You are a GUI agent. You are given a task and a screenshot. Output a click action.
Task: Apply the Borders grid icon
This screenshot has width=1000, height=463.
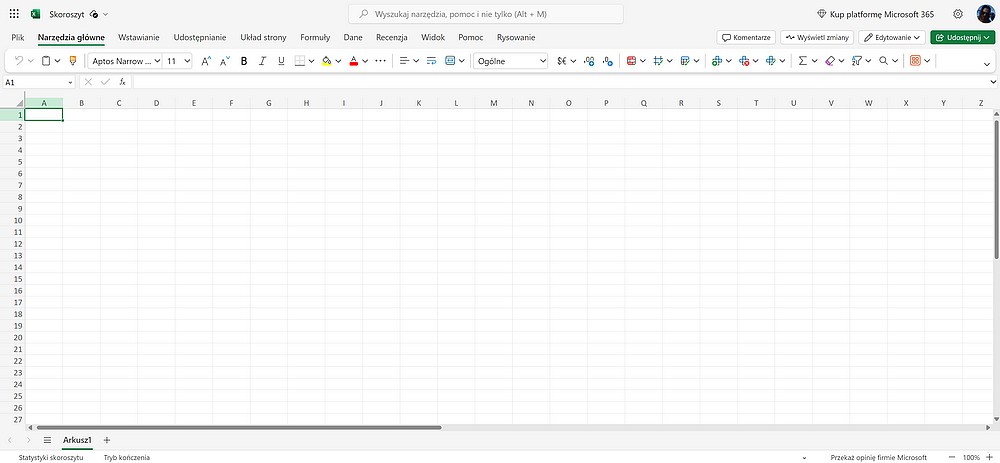[x=300, y=61]
